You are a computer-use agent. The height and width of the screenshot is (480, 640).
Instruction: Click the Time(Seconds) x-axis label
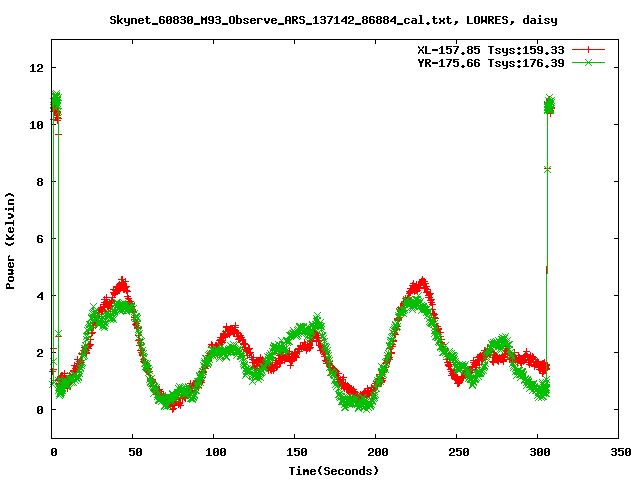pos(334,471)
